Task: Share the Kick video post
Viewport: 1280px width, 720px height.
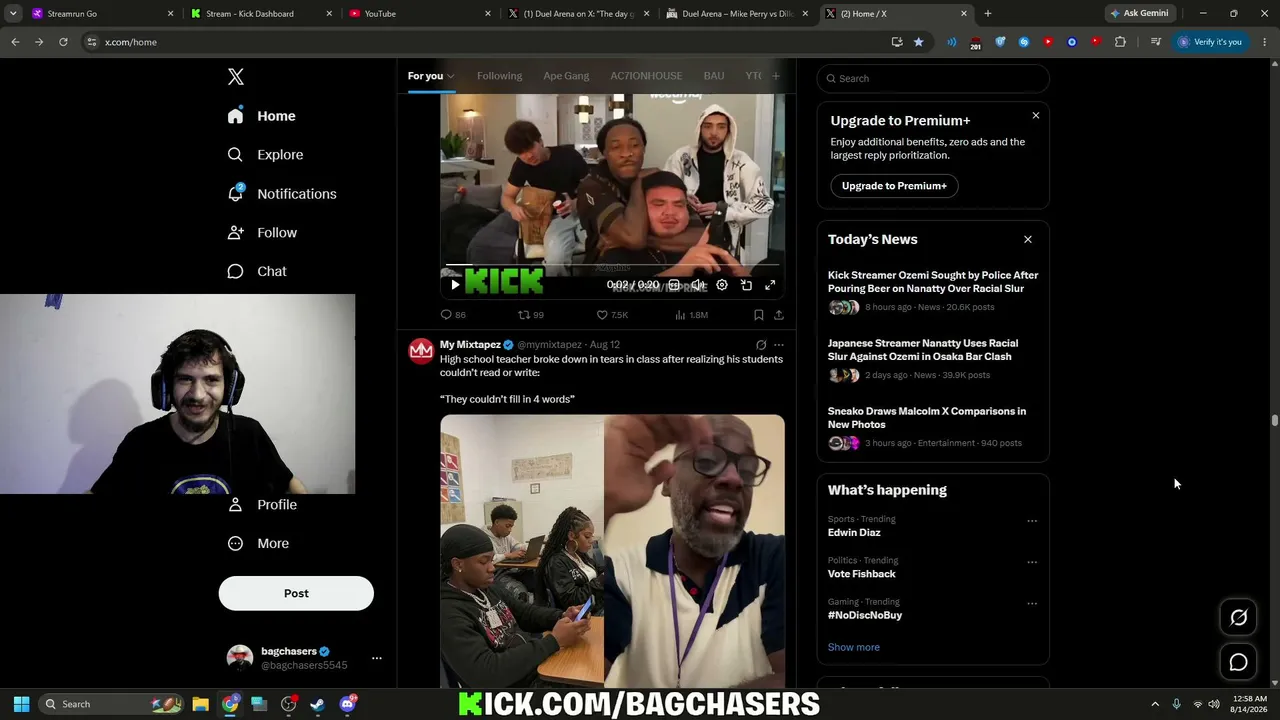Action: pyautogui.click(x=779, y=315)
